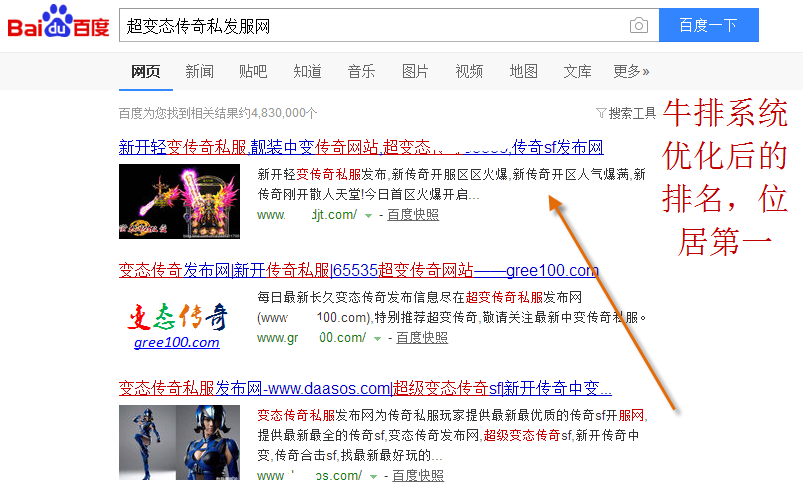803x487 pixels.
Task: Open the 音乐 tab
Action: click(x=361, y=71)
